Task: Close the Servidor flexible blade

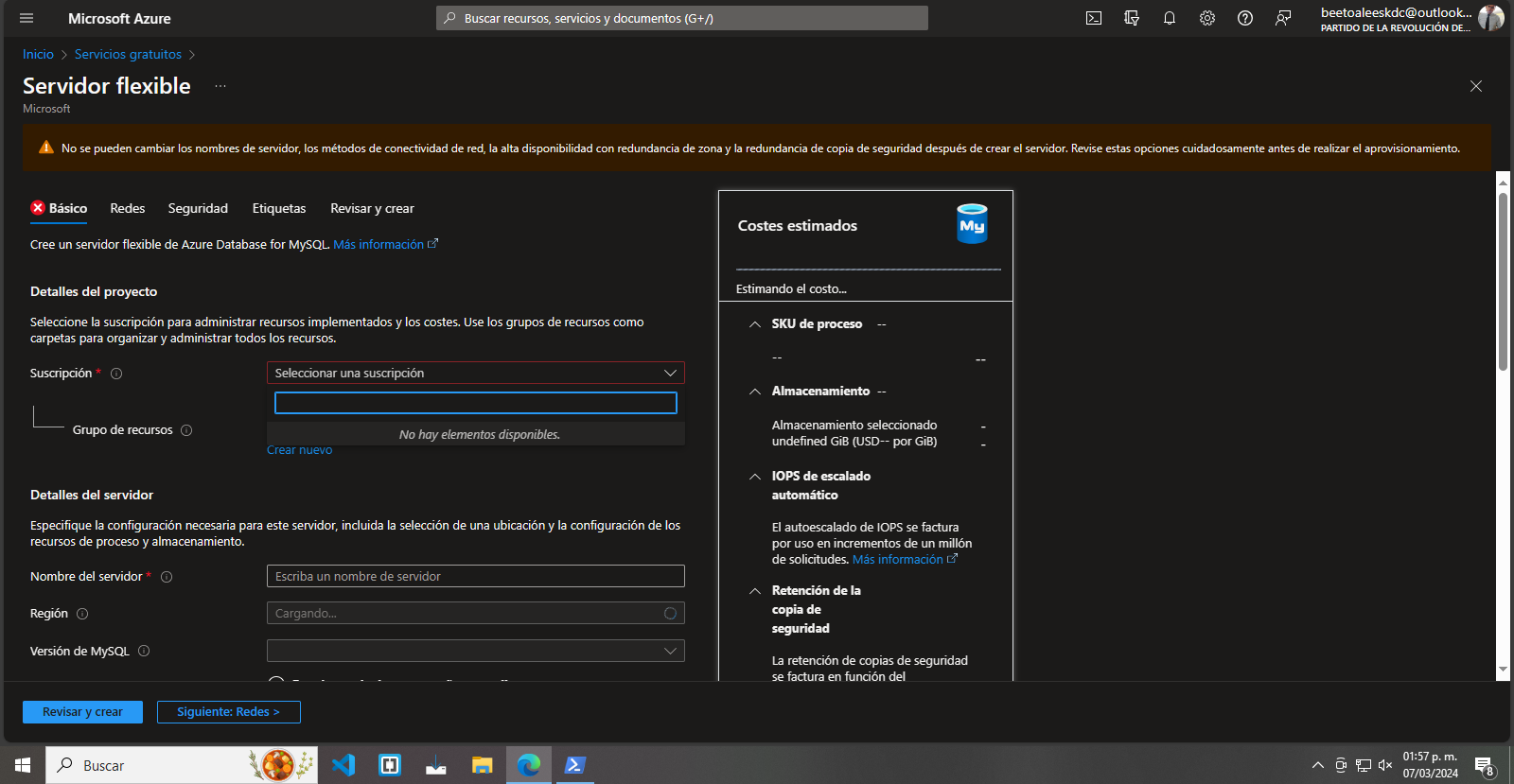Action: coord(1476,86)
